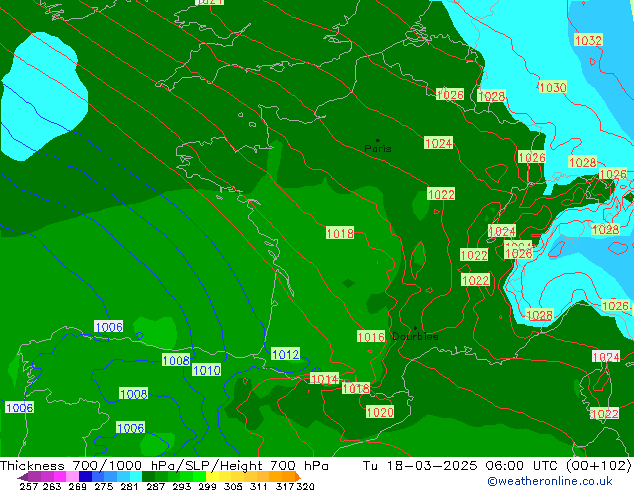Viewport: 634px width, 490px height.
Task: Click the legend value 257
Action: click(28, 486)
